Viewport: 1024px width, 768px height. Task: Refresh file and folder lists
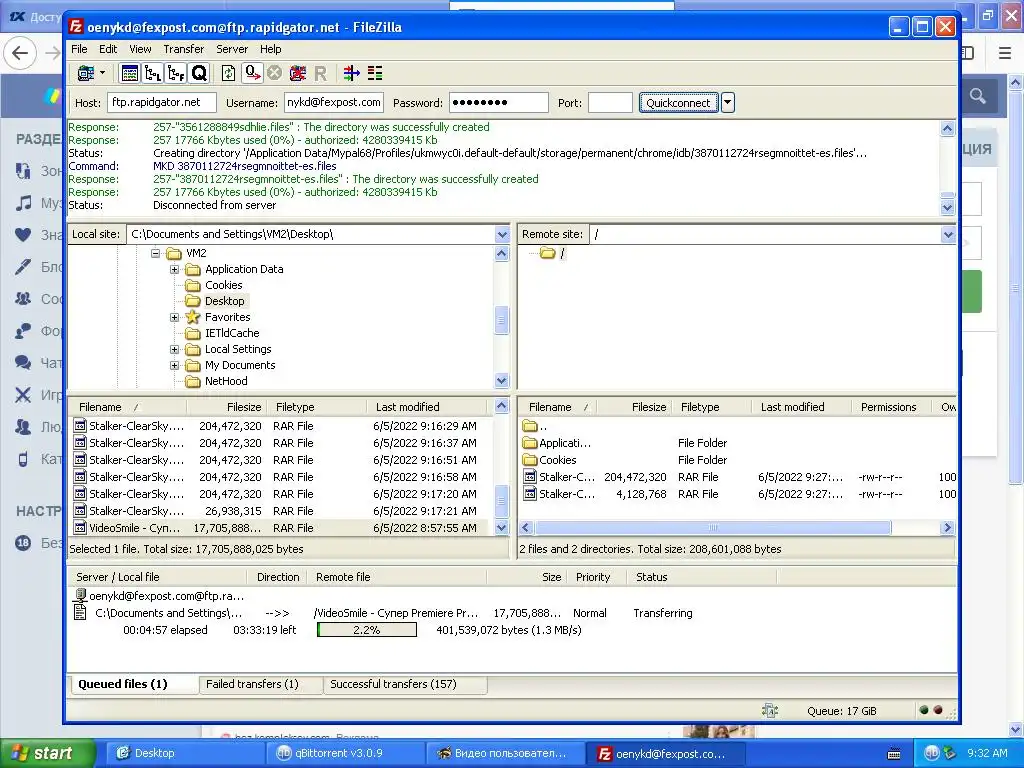click(229, 73)
